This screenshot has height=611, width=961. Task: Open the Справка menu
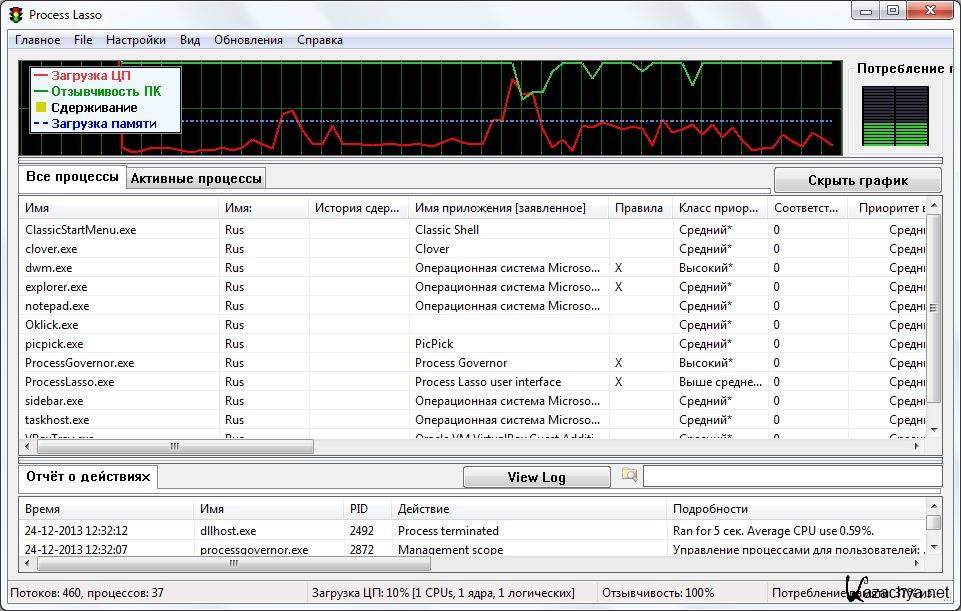point(319,40)
